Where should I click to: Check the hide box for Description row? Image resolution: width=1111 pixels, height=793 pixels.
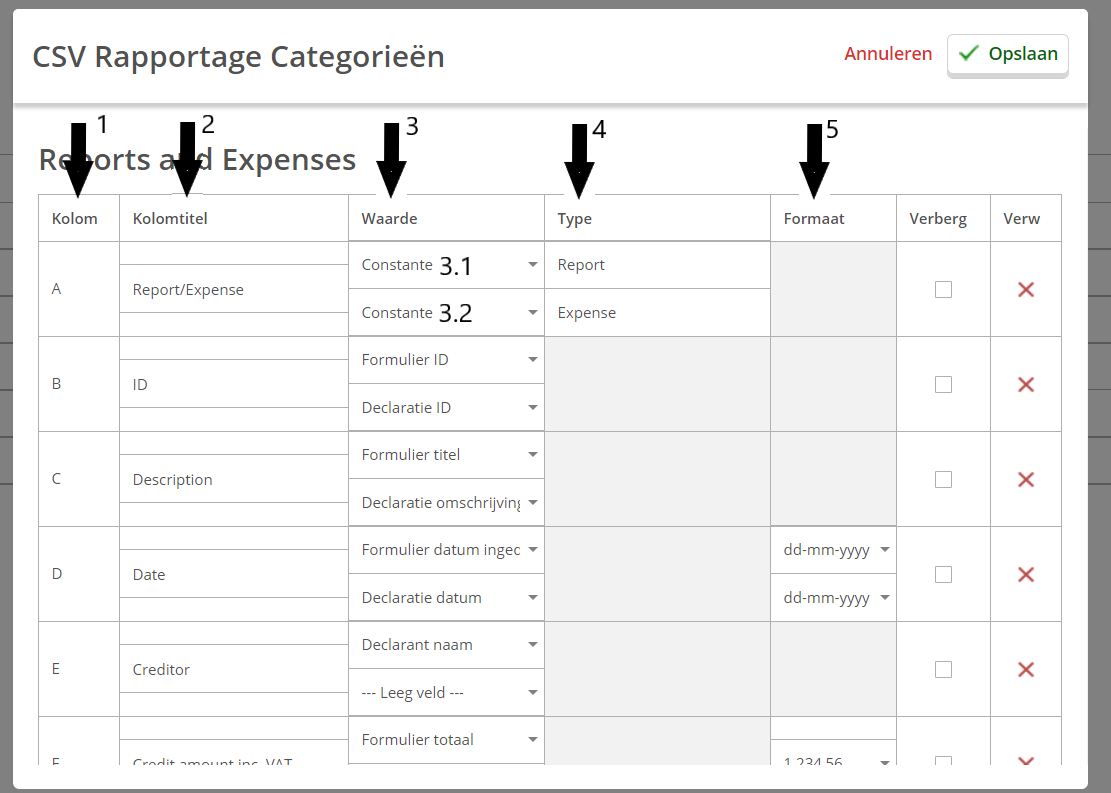coord(943,479)
